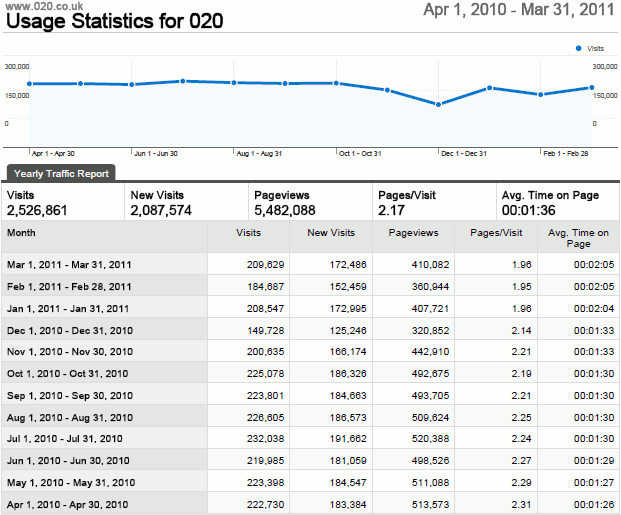Screen dimensions: 621x515
Task: Select the Aug 1, 2010 - Aug 31, 2010 row
Action: pos(310,417)
